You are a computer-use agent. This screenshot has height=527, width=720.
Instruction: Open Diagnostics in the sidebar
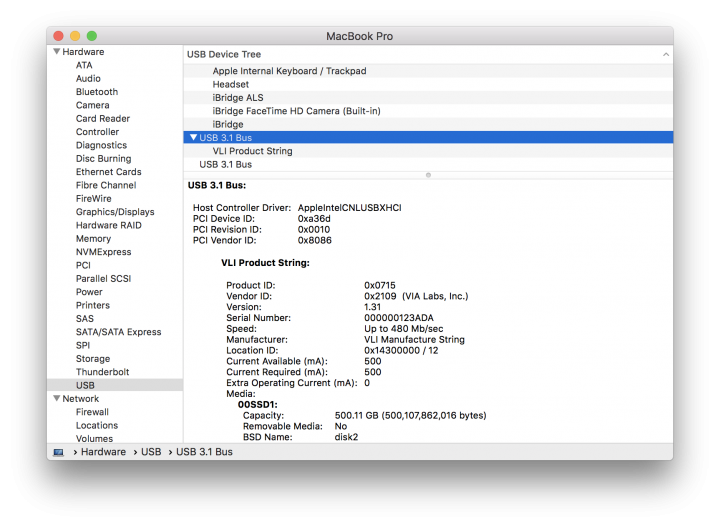tap(101, 145)
